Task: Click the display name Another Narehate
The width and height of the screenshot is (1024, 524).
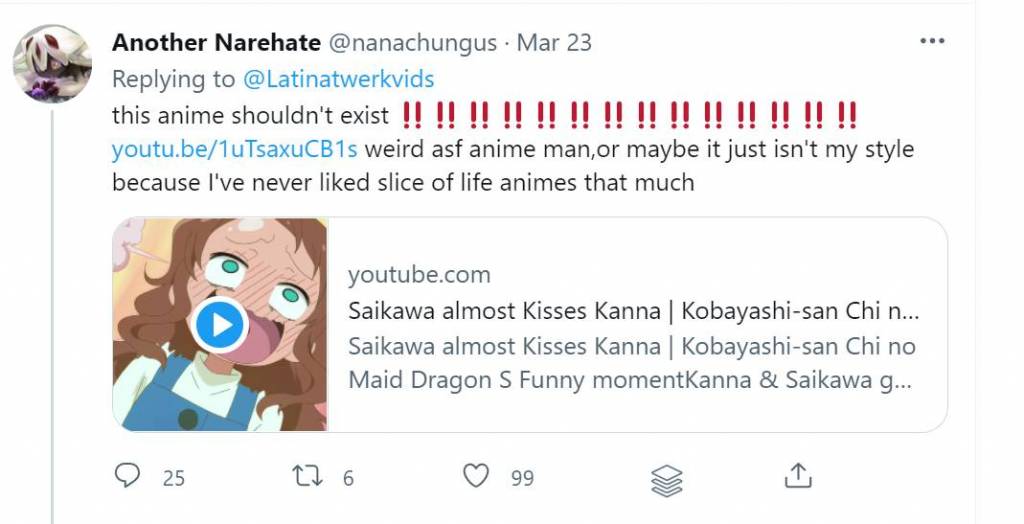Action: click(x=216, y=43)
